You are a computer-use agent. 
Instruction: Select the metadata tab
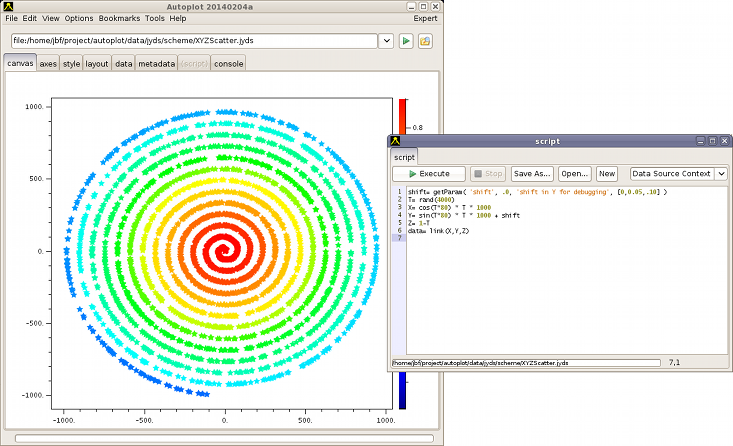point(157,64)
